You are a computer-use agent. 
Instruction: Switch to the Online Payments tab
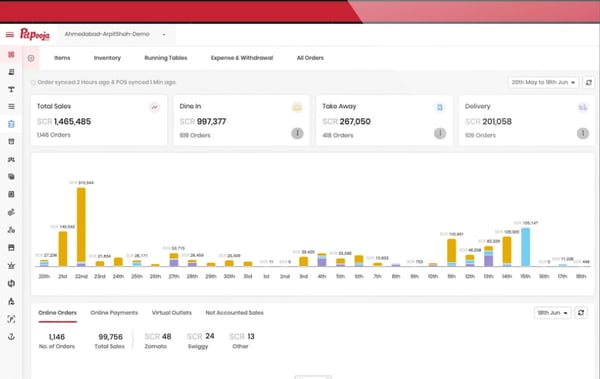[x=114, y=313]
